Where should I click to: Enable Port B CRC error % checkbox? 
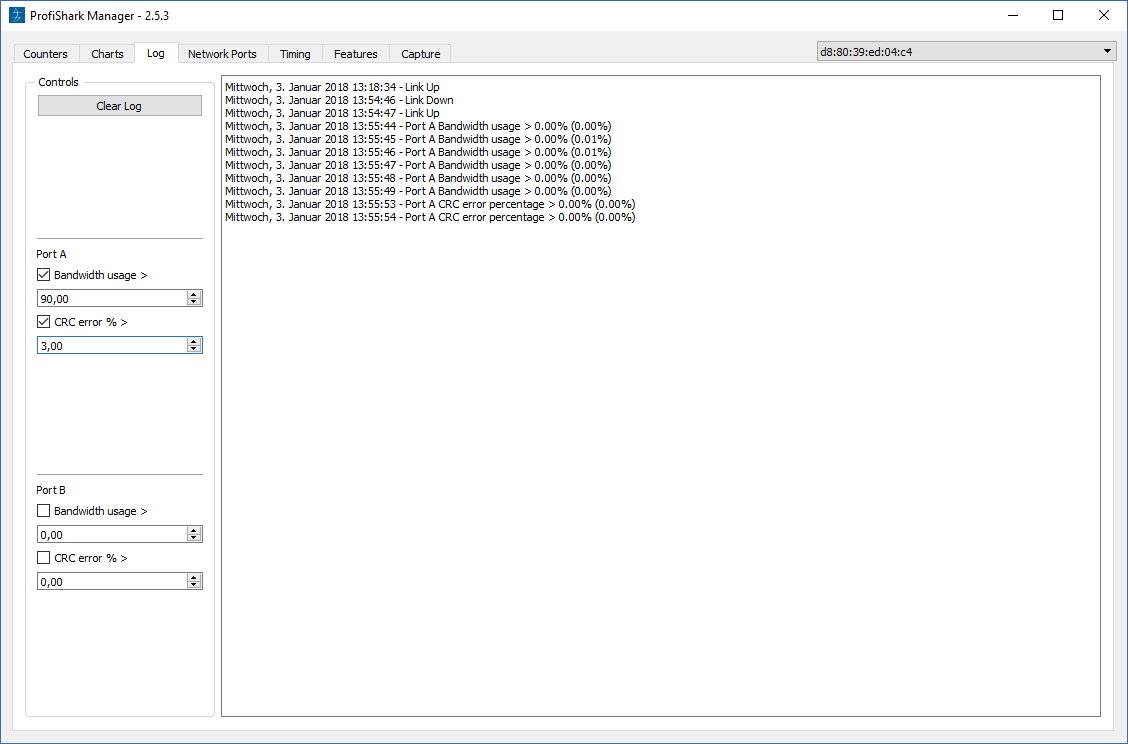pyautogui.click(x=44, y=558)
